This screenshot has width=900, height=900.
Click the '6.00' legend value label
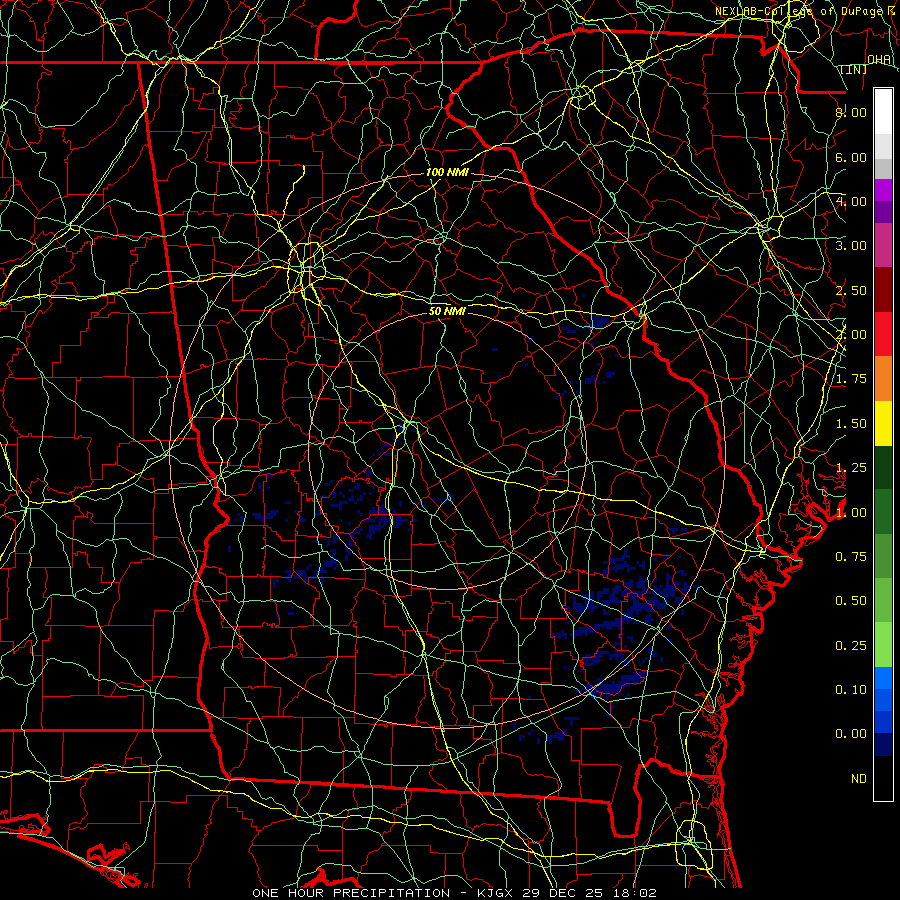click(851, 157)
